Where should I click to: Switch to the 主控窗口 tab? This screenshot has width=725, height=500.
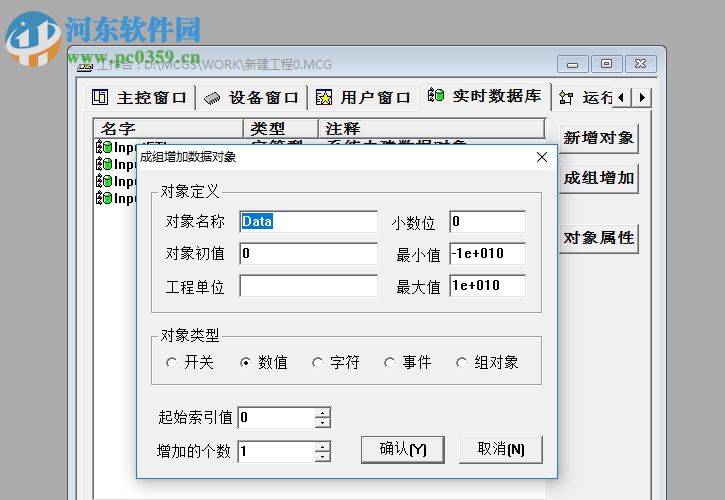[x=140, y=98]
